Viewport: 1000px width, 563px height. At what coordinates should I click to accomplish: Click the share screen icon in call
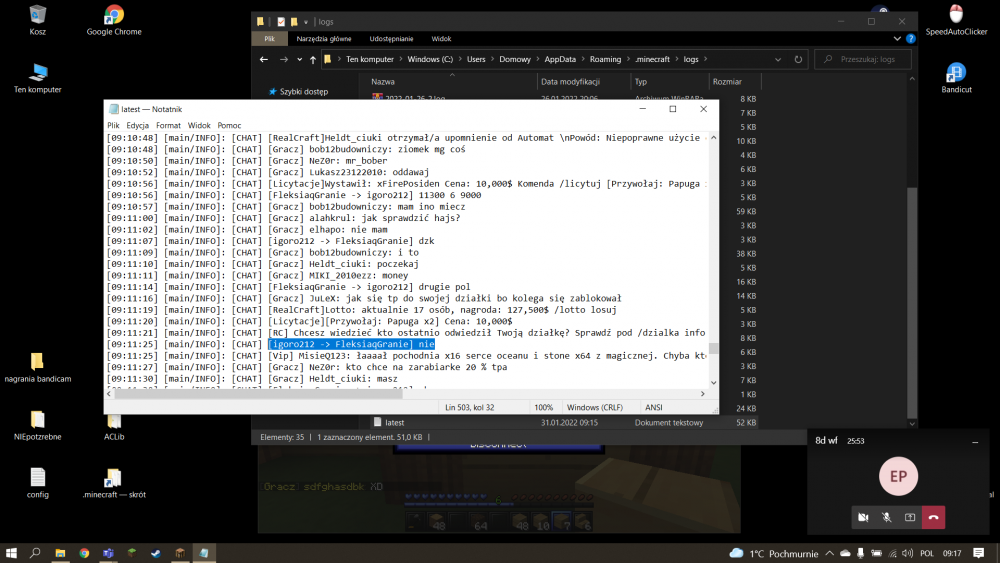click(910, 517)
